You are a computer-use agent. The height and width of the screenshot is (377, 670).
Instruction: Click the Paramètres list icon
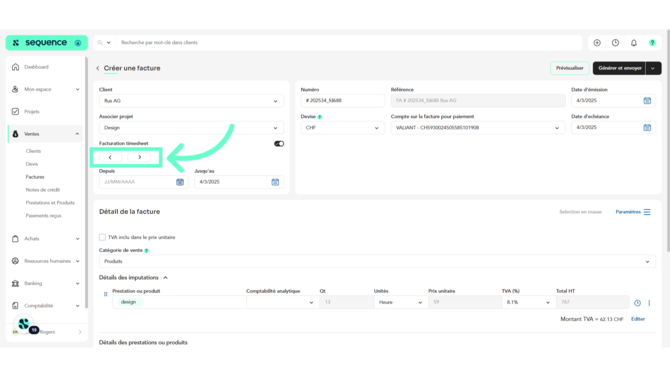(647, 212)
